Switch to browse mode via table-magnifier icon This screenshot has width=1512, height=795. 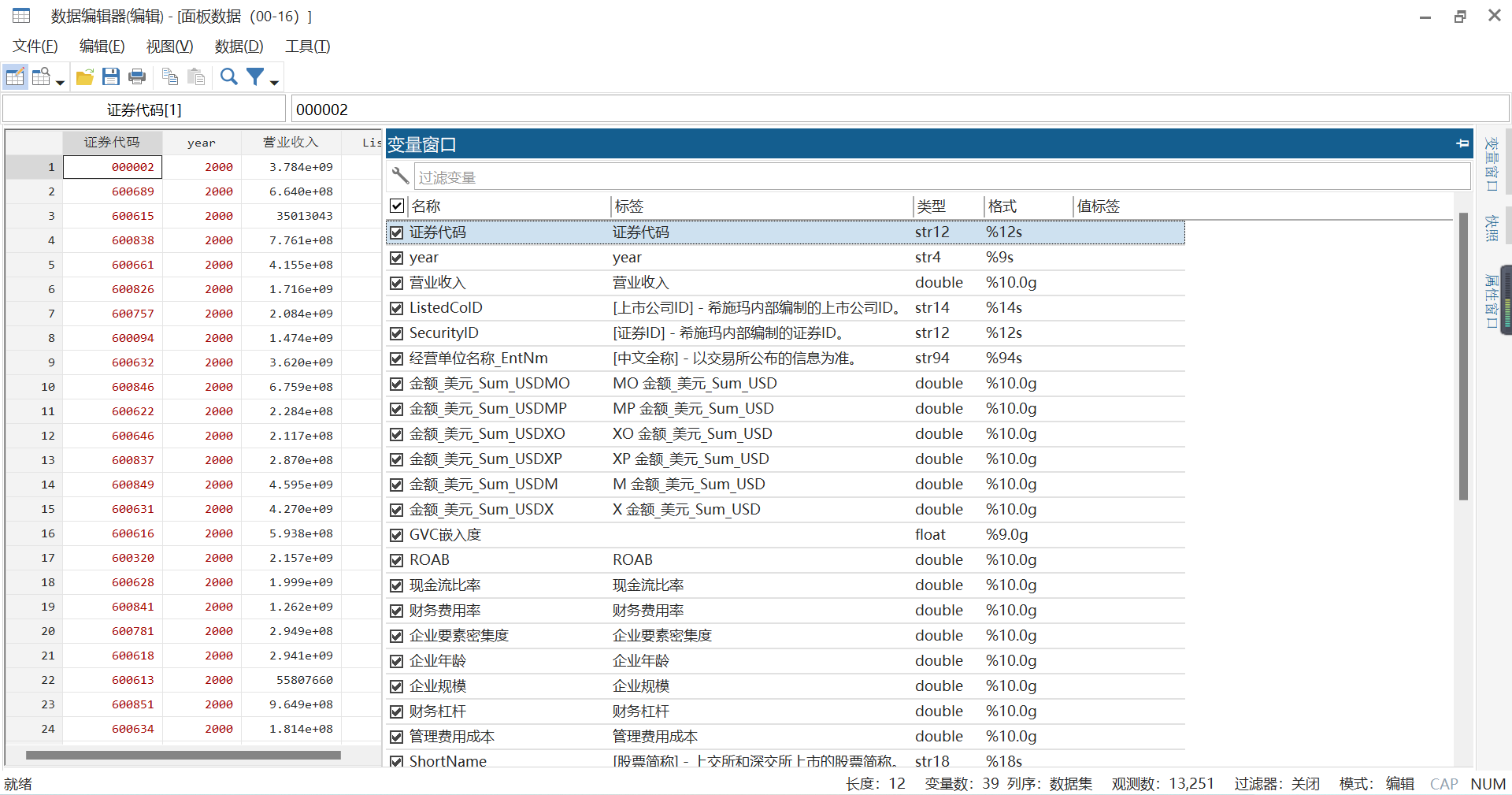click(x=41, y=76)
